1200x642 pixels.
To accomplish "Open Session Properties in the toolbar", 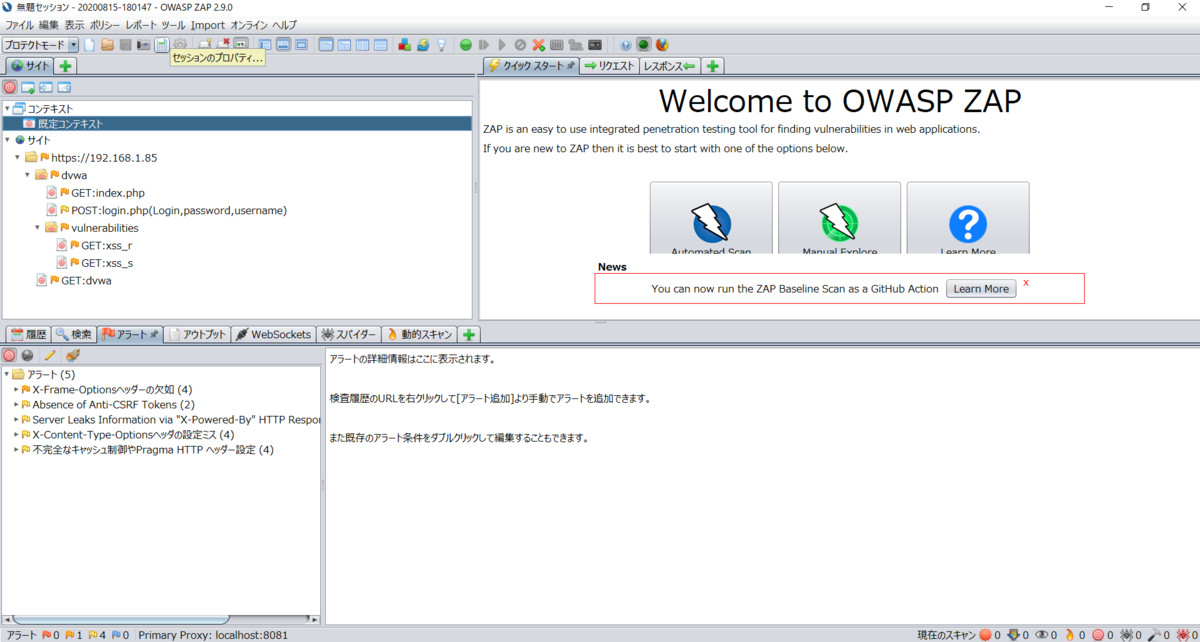I will pos(161,45).
